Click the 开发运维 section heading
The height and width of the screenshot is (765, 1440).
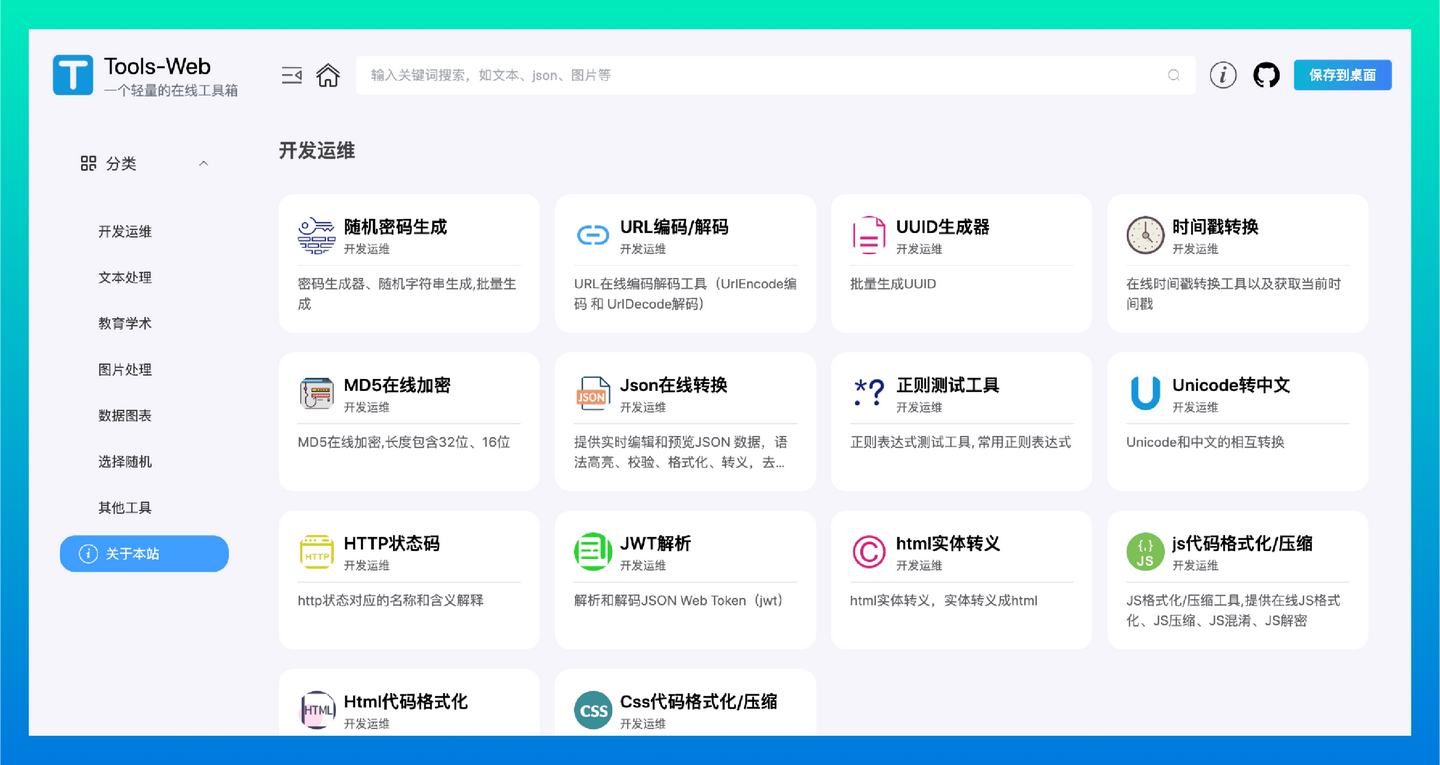317,151
